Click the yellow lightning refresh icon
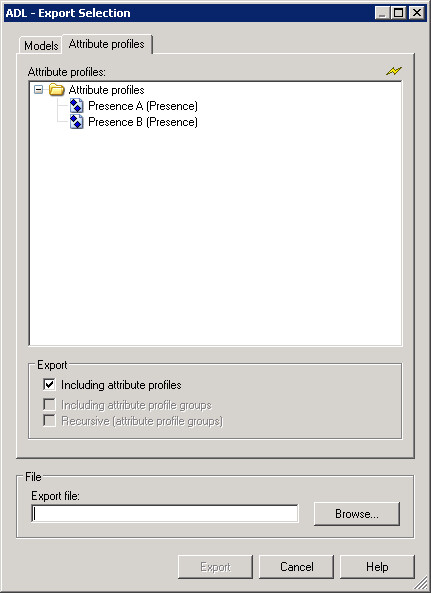The height and width of the screenshot is (593, 431). pyautogui.click(x=394, y=71)
